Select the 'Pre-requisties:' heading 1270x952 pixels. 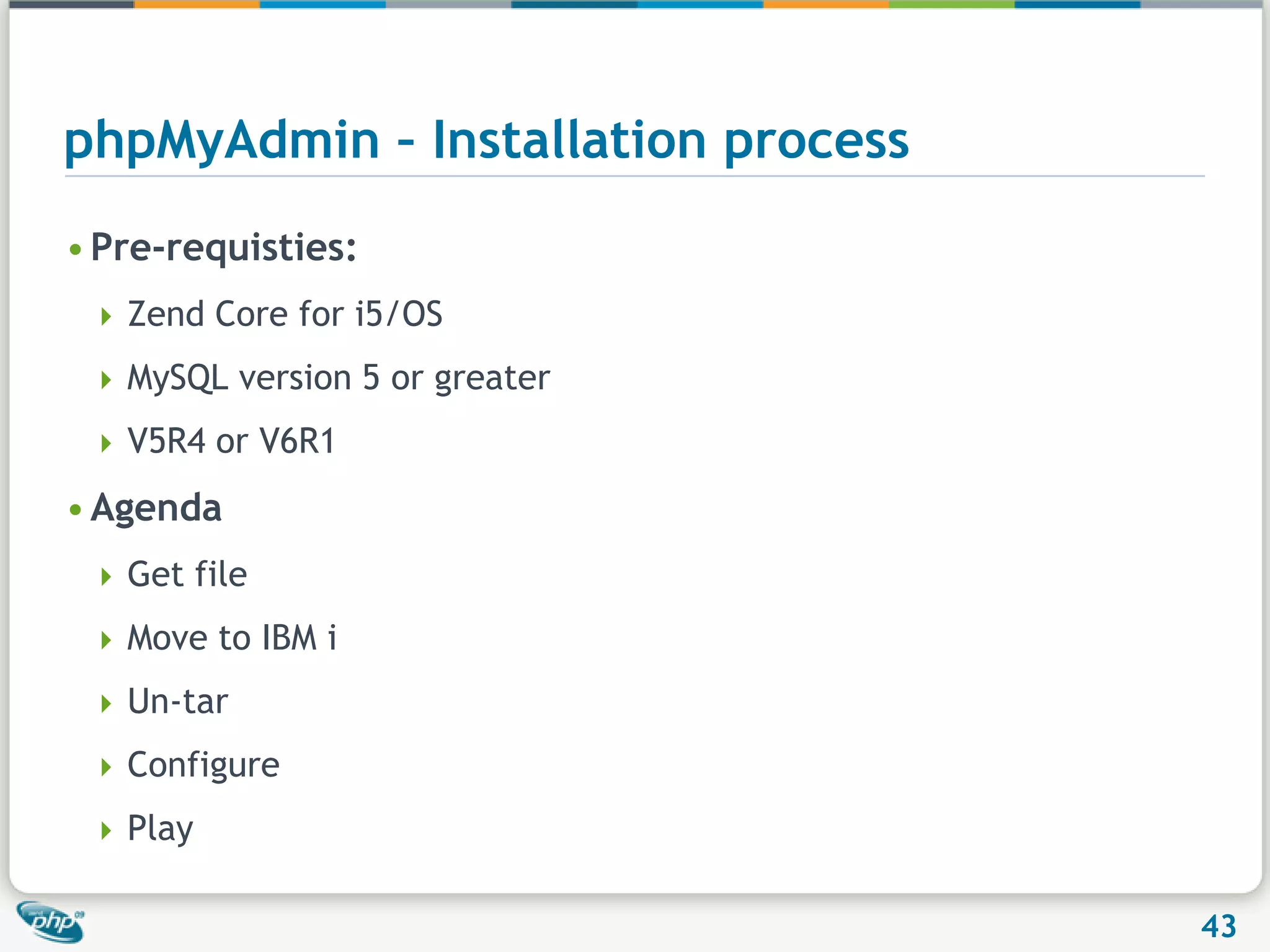(x=223, y=249)
